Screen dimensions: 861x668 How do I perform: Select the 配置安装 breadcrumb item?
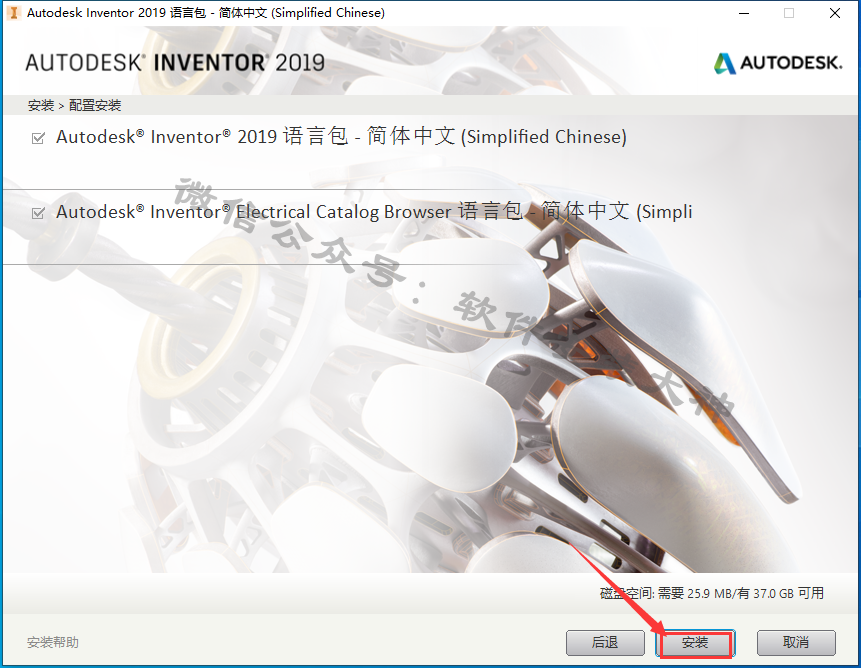(x=95, y=105)
